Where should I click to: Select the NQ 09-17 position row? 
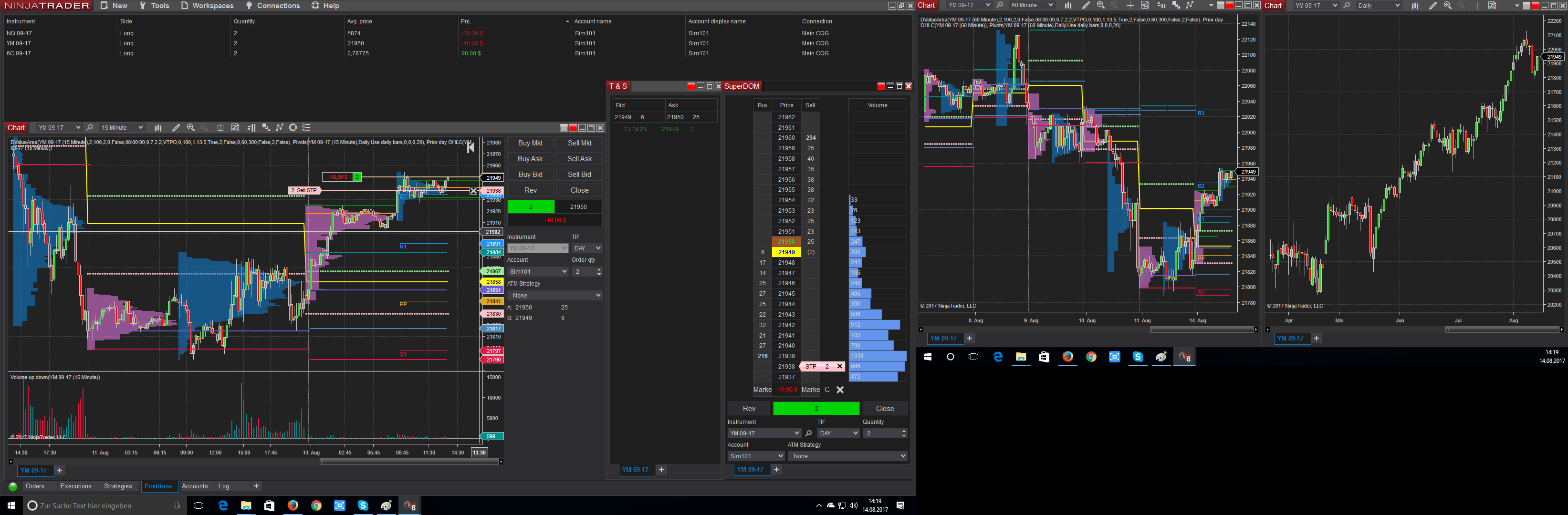(457, 33)
